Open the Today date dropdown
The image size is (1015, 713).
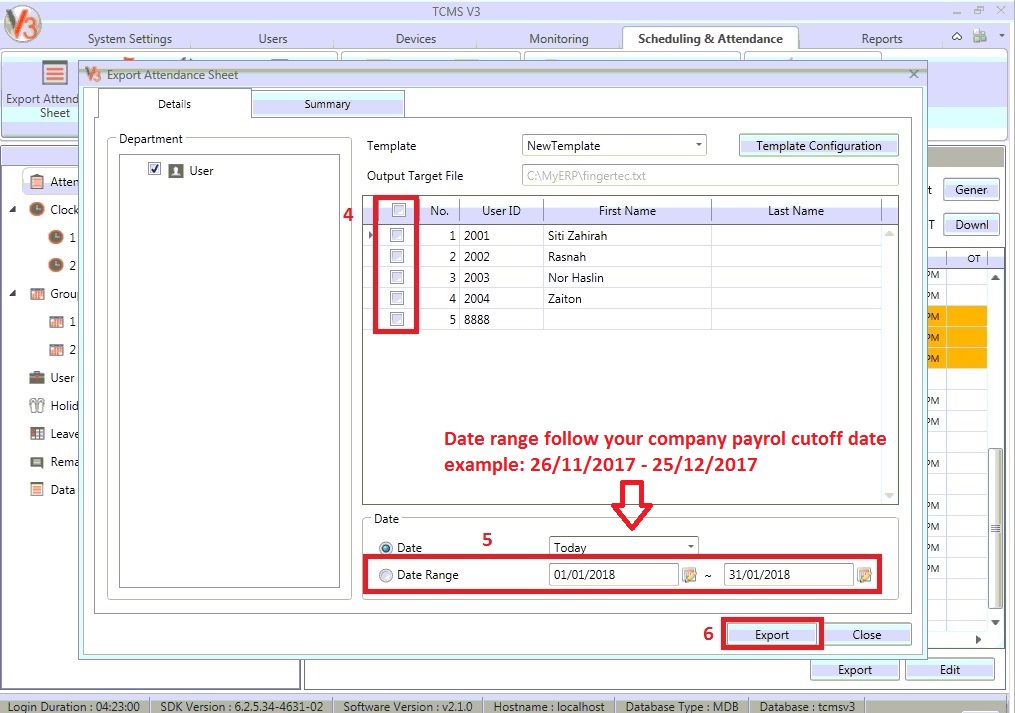(x=690, y=547)
